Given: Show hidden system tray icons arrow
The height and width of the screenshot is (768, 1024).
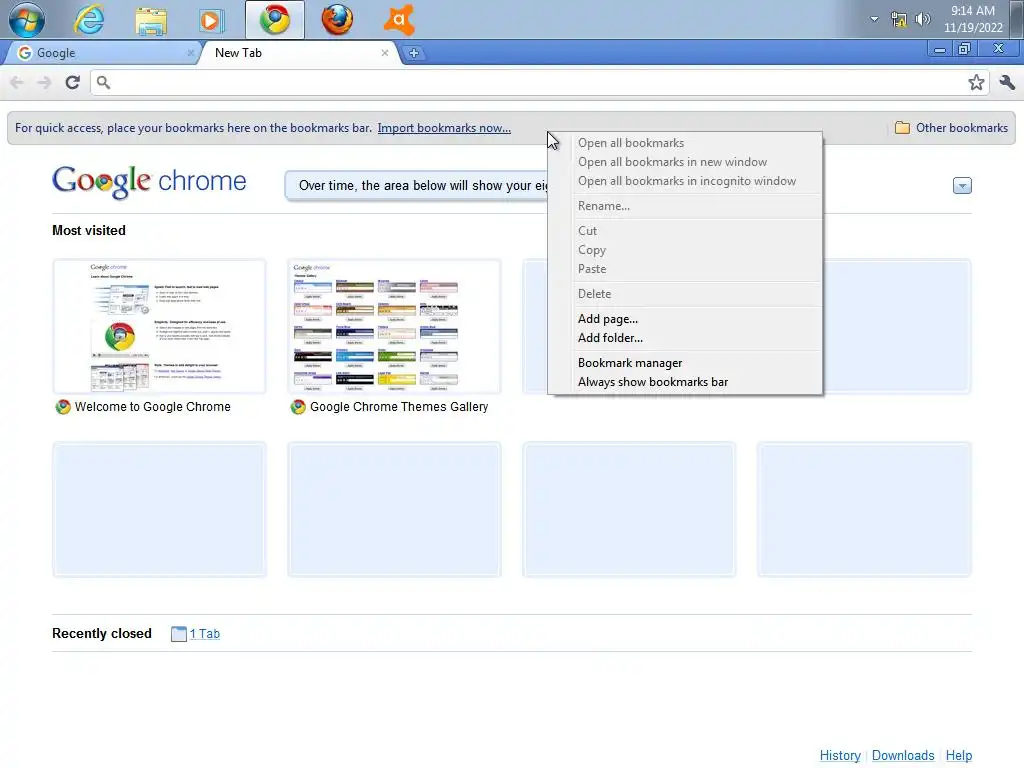Looking at the screenshot, I should point(874,19).
